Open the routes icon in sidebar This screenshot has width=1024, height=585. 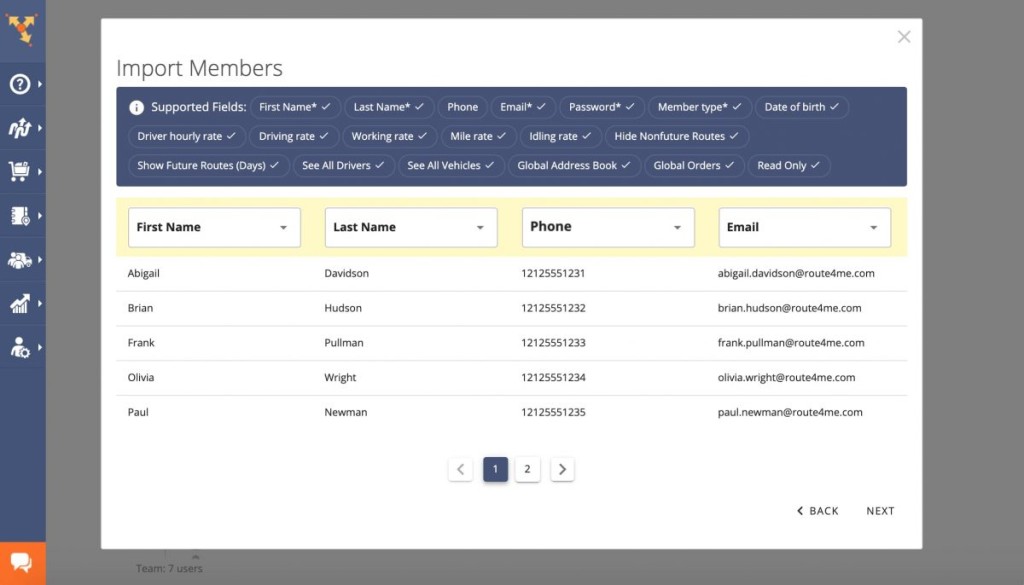tap(20, 128)
